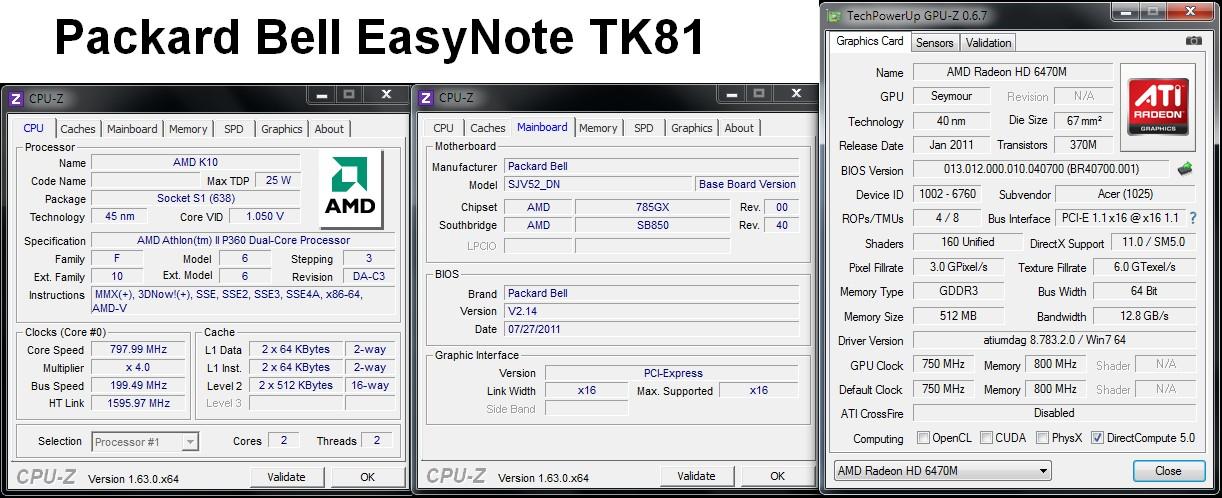The width and height of the screenshot is (1222, 498).
Task: Click the Acer (1025) subvendor field
Action: pos(1124,194)
